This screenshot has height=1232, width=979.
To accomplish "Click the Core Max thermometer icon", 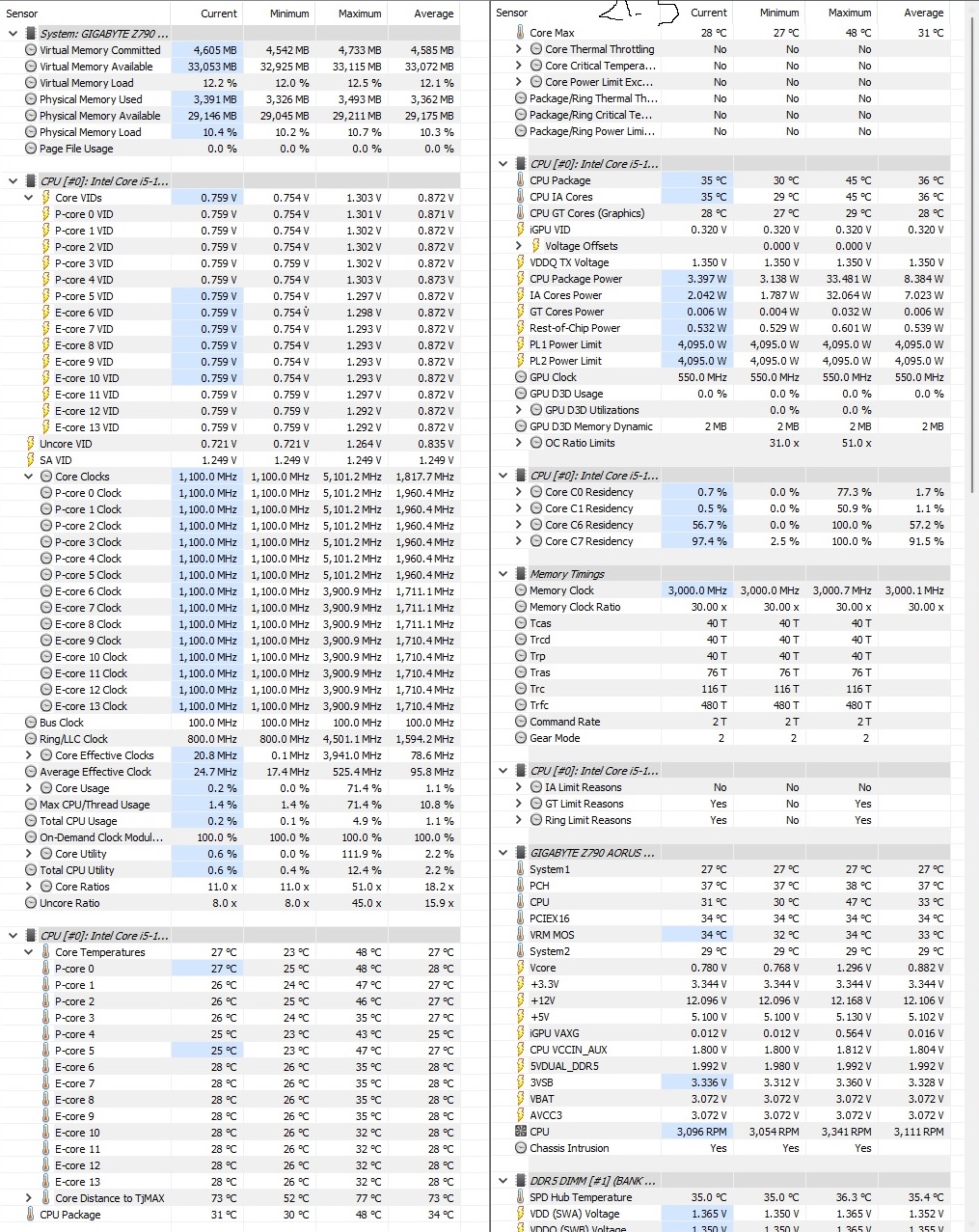I will (520, 33).
